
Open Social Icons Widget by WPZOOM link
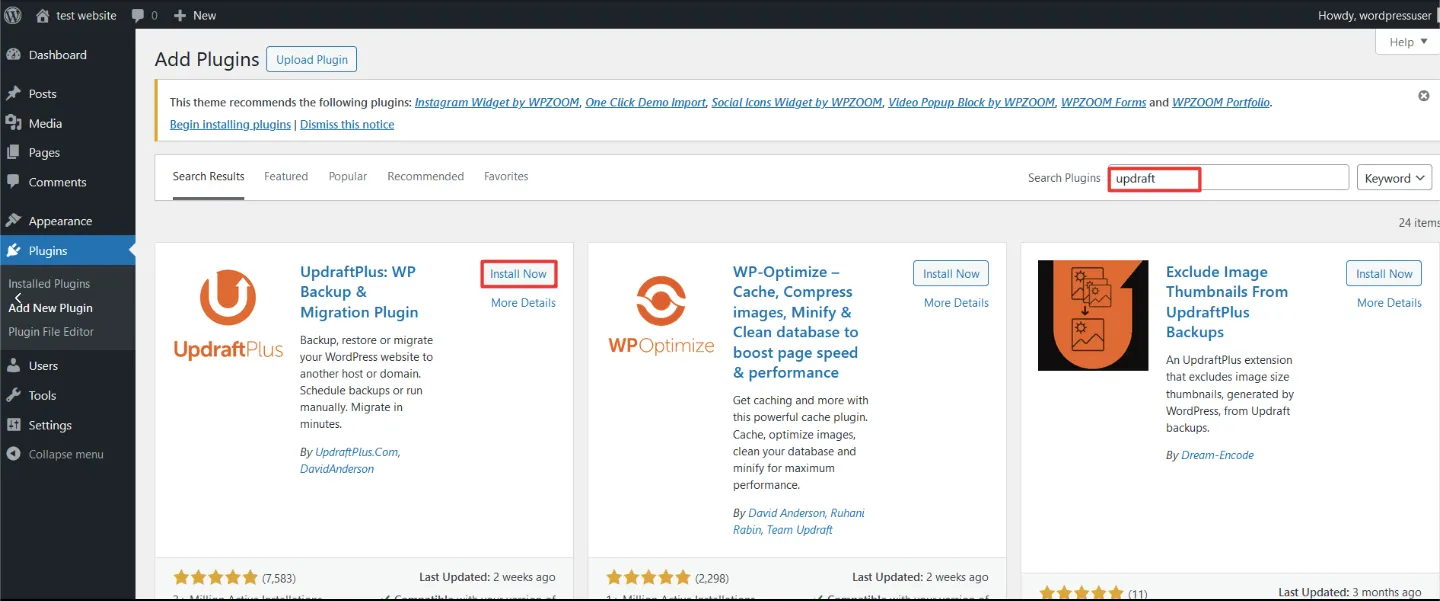click(x=797, y=102)
